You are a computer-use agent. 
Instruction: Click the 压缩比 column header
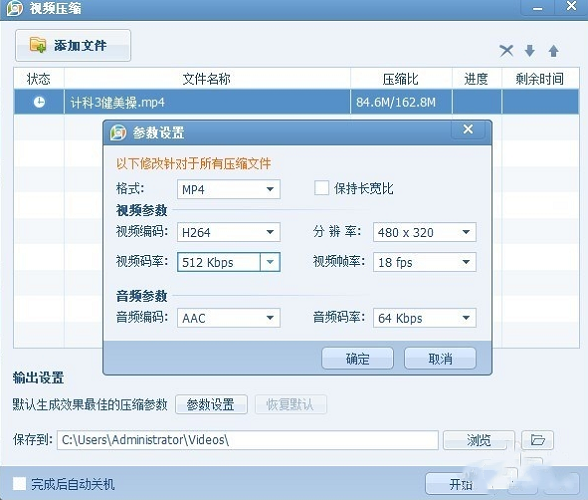click(x=401, y=79)
